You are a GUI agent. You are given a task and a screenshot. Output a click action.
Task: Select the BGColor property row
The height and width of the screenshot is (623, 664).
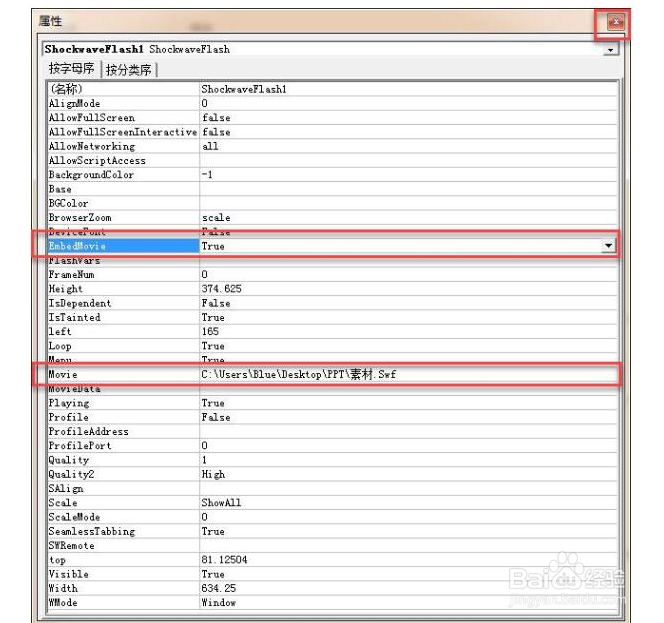tap(332, 203)
